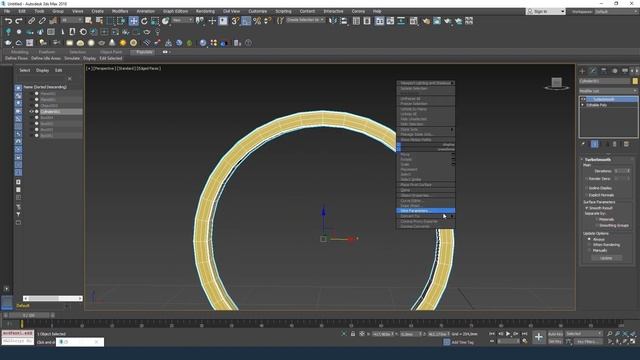Viewport: 640px width, 360px height.
Task: Click the Cylinder object color swatch
Action: [635, 81]
